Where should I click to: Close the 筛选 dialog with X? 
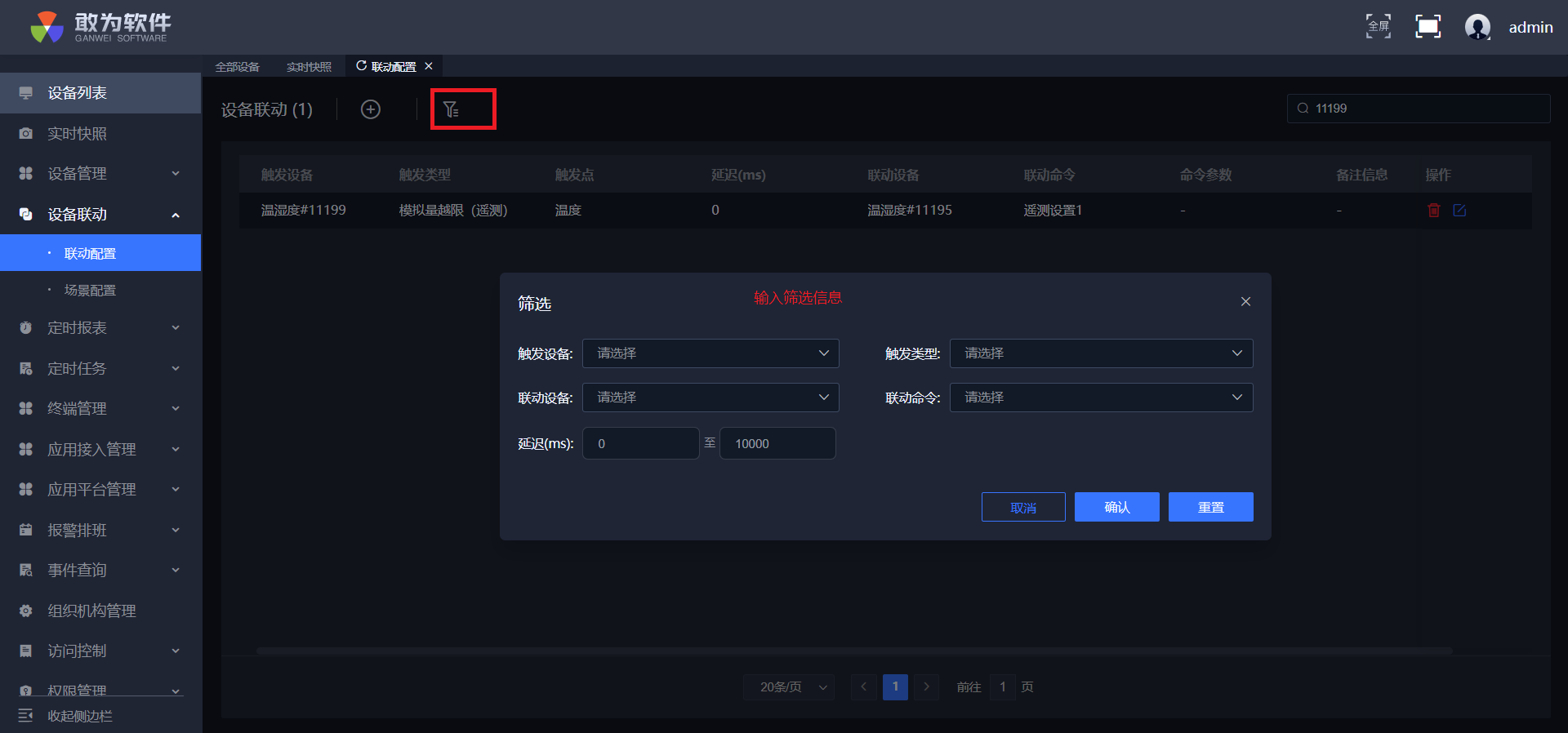(x=1245, y=301)
